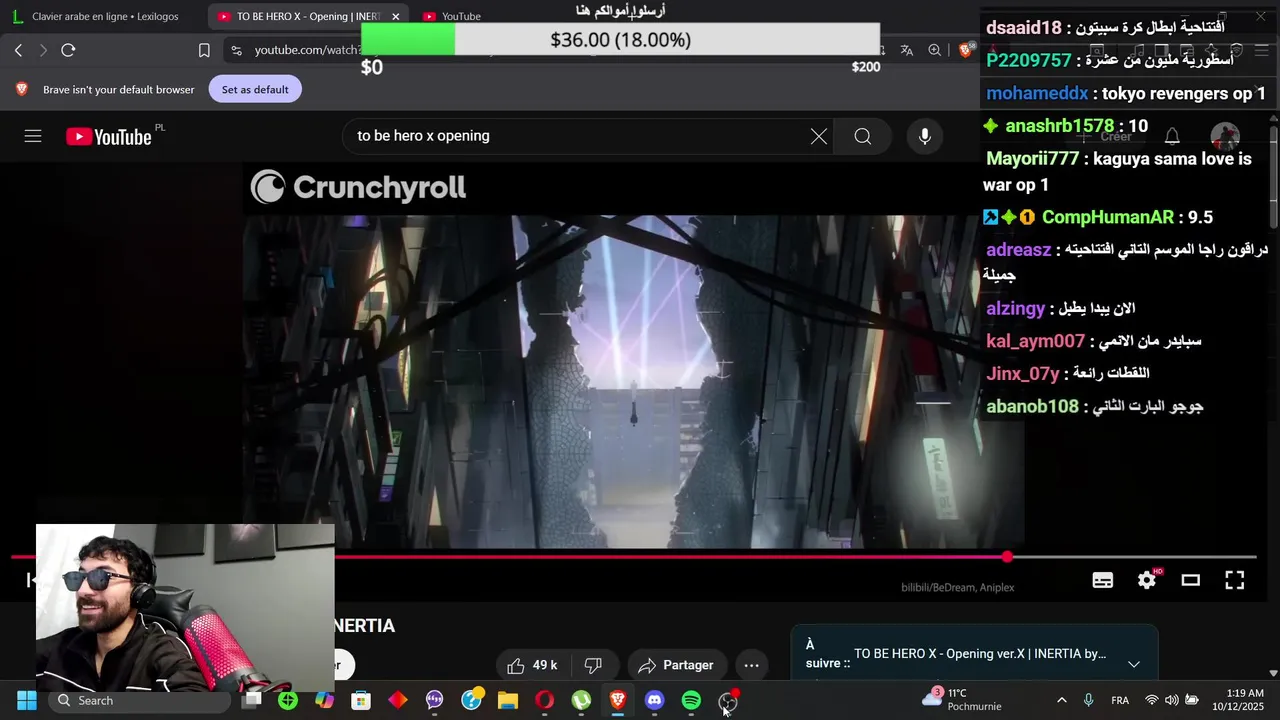Click chat username Mayorii777

click(1033, 159)
